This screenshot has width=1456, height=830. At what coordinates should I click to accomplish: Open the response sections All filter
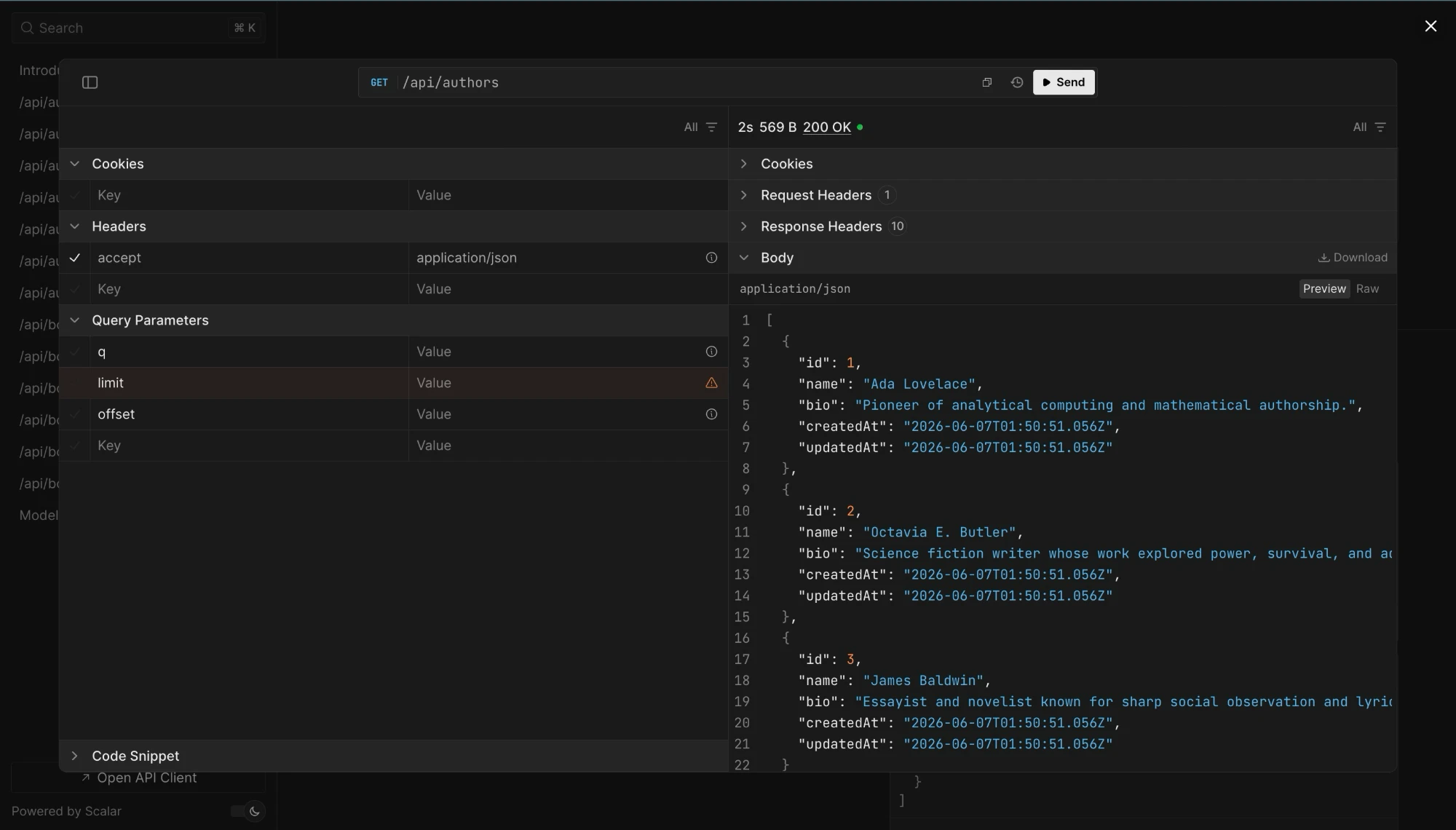[1369, 127]
